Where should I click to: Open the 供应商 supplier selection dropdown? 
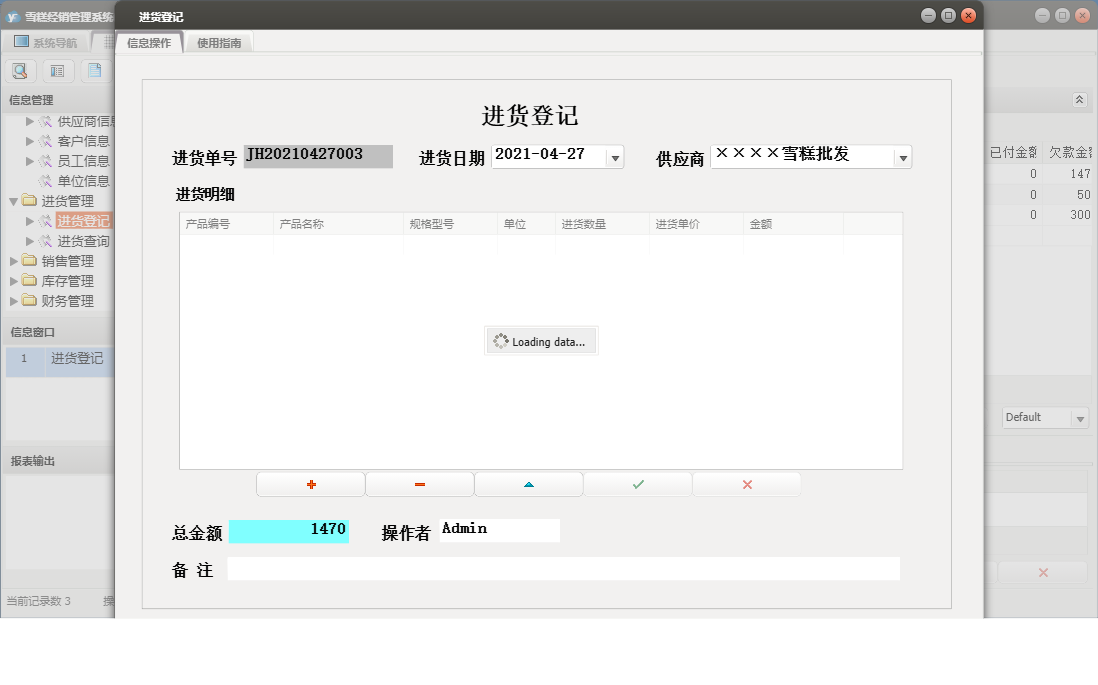pos(901,156)
